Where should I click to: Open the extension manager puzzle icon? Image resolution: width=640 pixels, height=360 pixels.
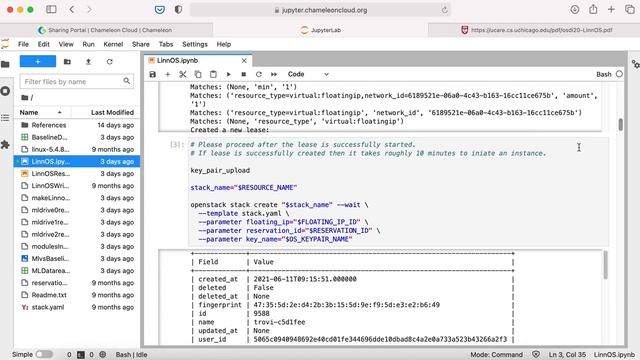pyautogui.click(x=5, y=144)
